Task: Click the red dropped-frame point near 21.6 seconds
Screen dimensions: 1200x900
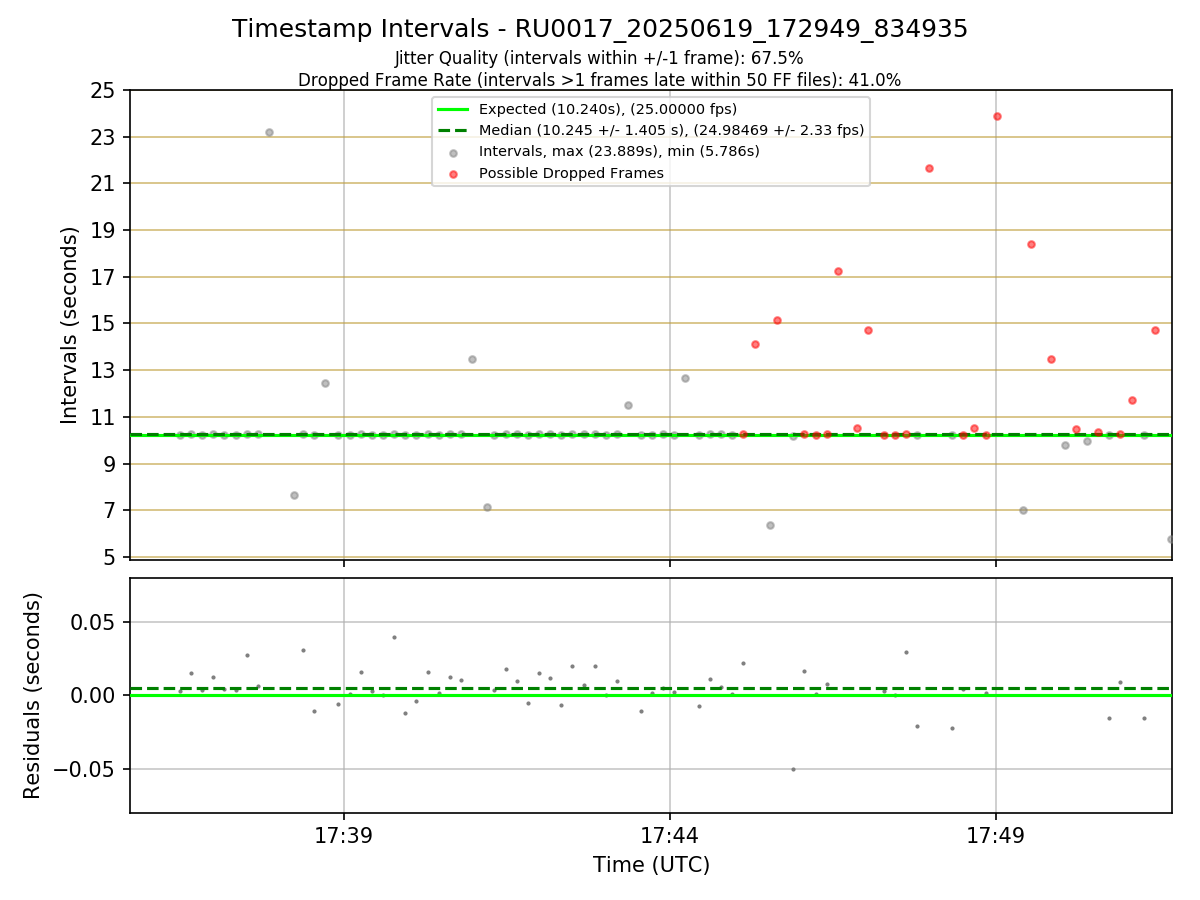Action: coord(929,168)
